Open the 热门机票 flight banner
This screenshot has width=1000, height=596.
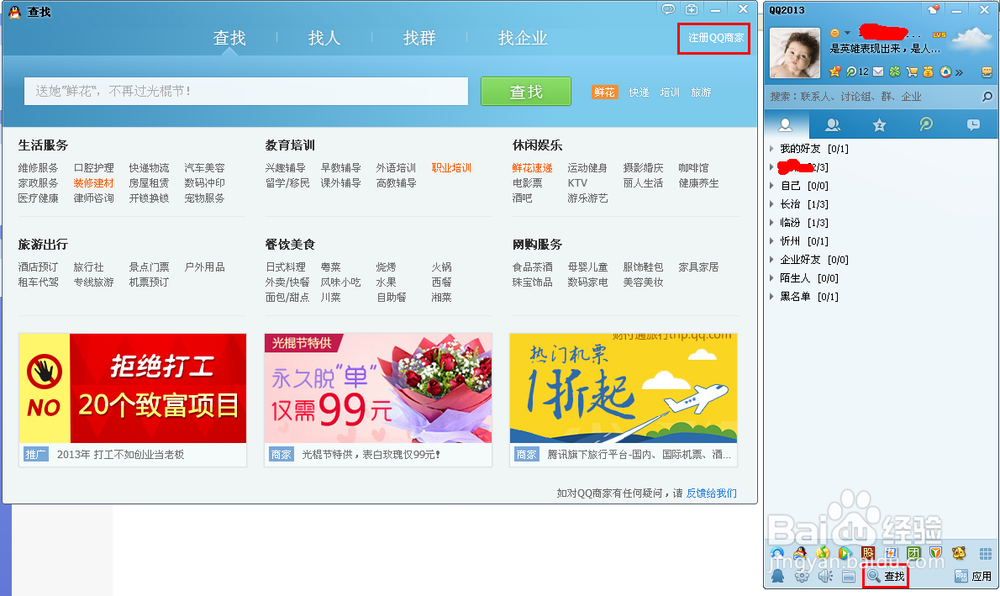coord(623,388)
